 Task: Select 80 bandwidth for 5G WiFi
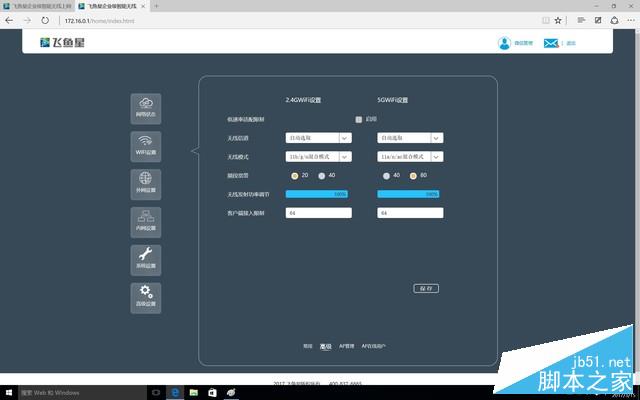point(413,176)
